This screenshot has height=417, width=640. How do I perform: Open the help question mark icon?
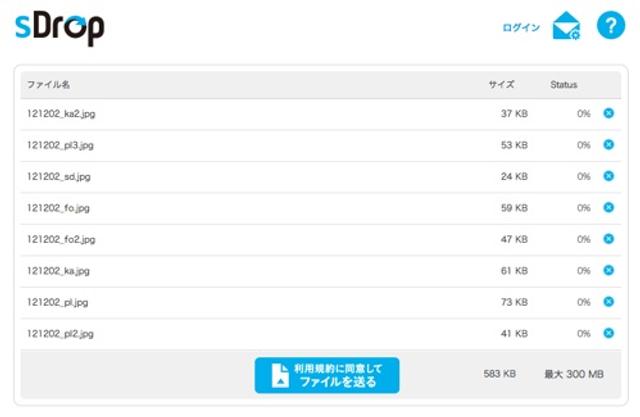pos(610,27)
